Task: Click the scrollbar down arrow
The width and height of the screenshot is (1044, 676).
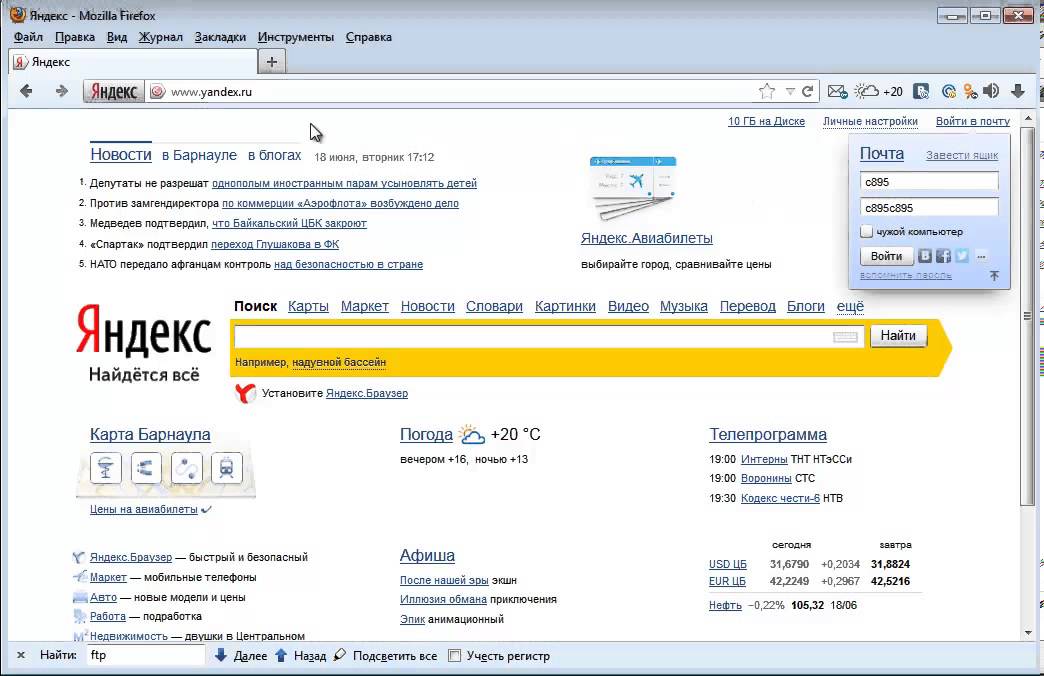Action: tap(1028, 633)
